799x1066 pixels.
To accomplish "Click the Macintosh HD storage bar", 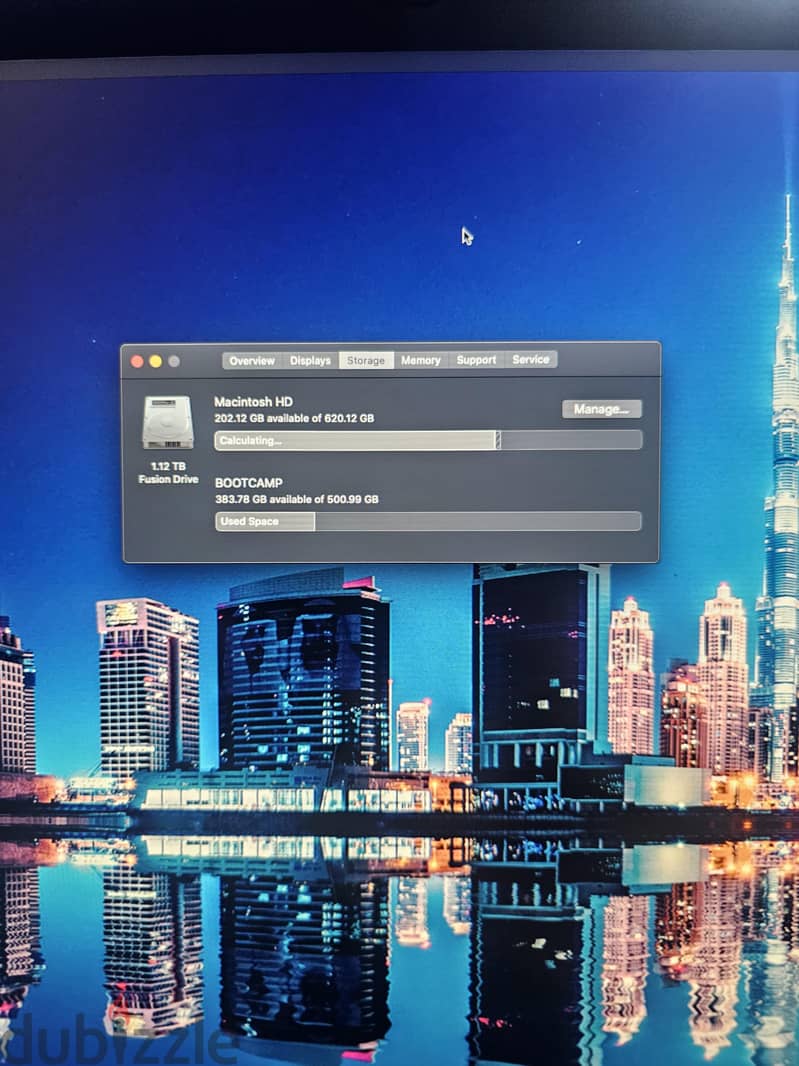I will pyautogui.click(x=428, y=440).
